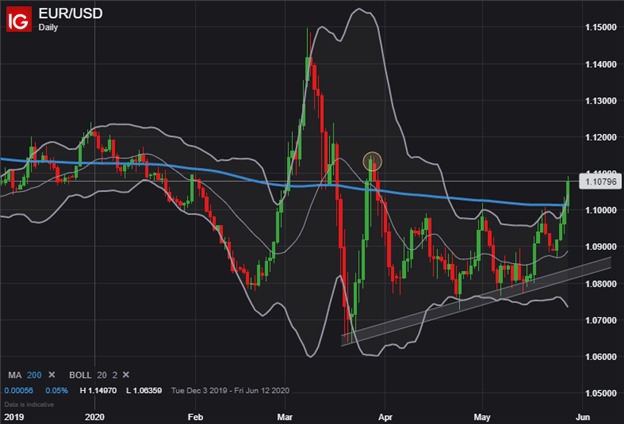Select the 1.09000 price axis label
Viewport: 624px width, 424px height.
click(601, 247)
